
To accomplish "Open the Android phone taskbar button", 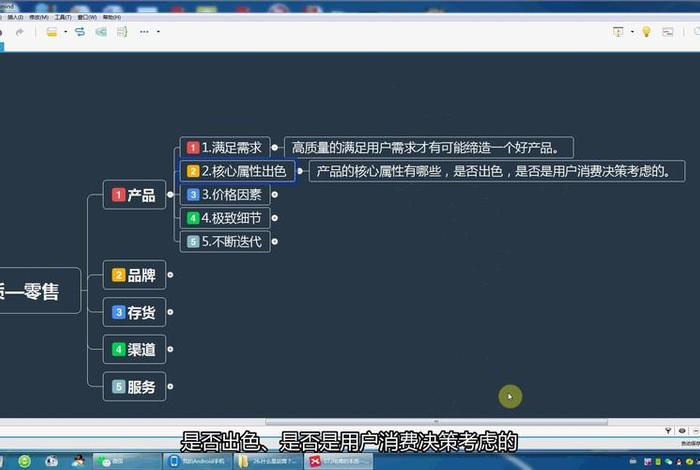I will 198,461.
